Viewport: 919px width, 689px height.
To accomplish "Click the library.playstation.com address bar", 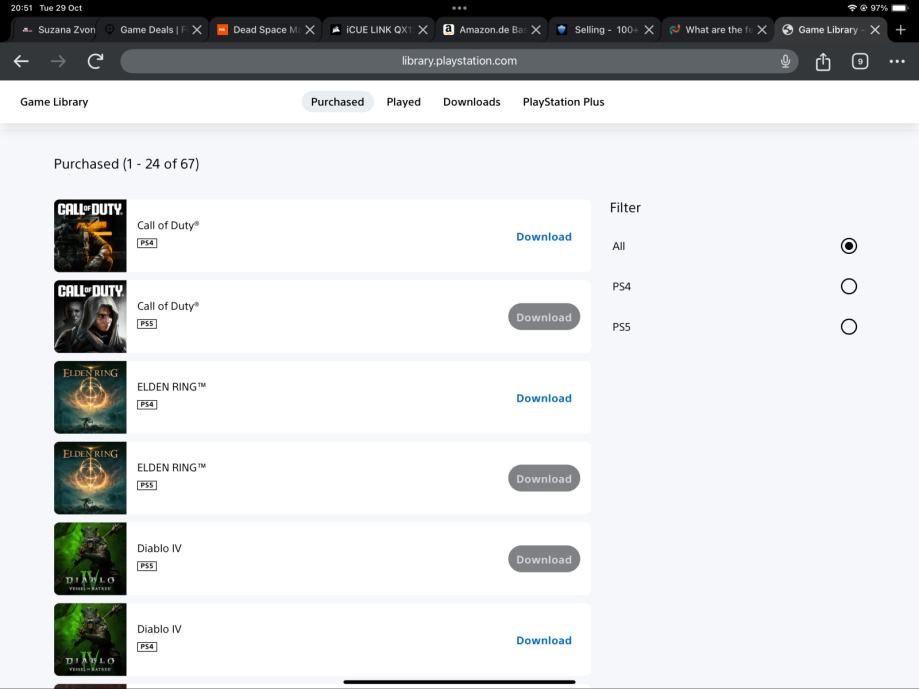I will point(459,61).
